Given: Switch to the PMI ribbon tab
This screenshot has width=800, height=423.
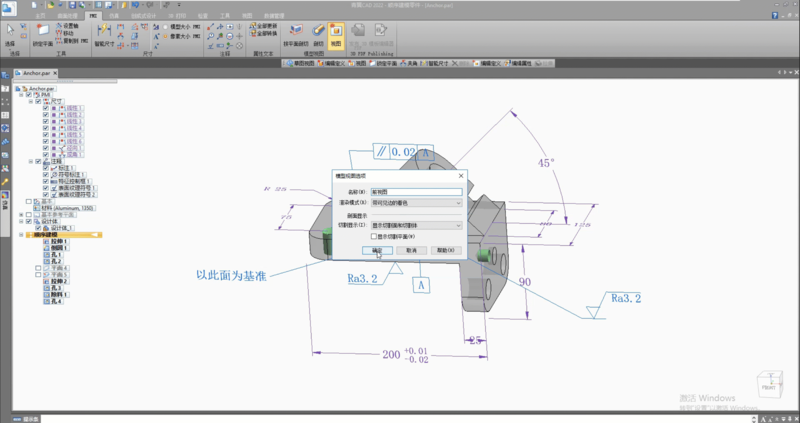Looking at the screenshot, I should click(x=93, y=17).
